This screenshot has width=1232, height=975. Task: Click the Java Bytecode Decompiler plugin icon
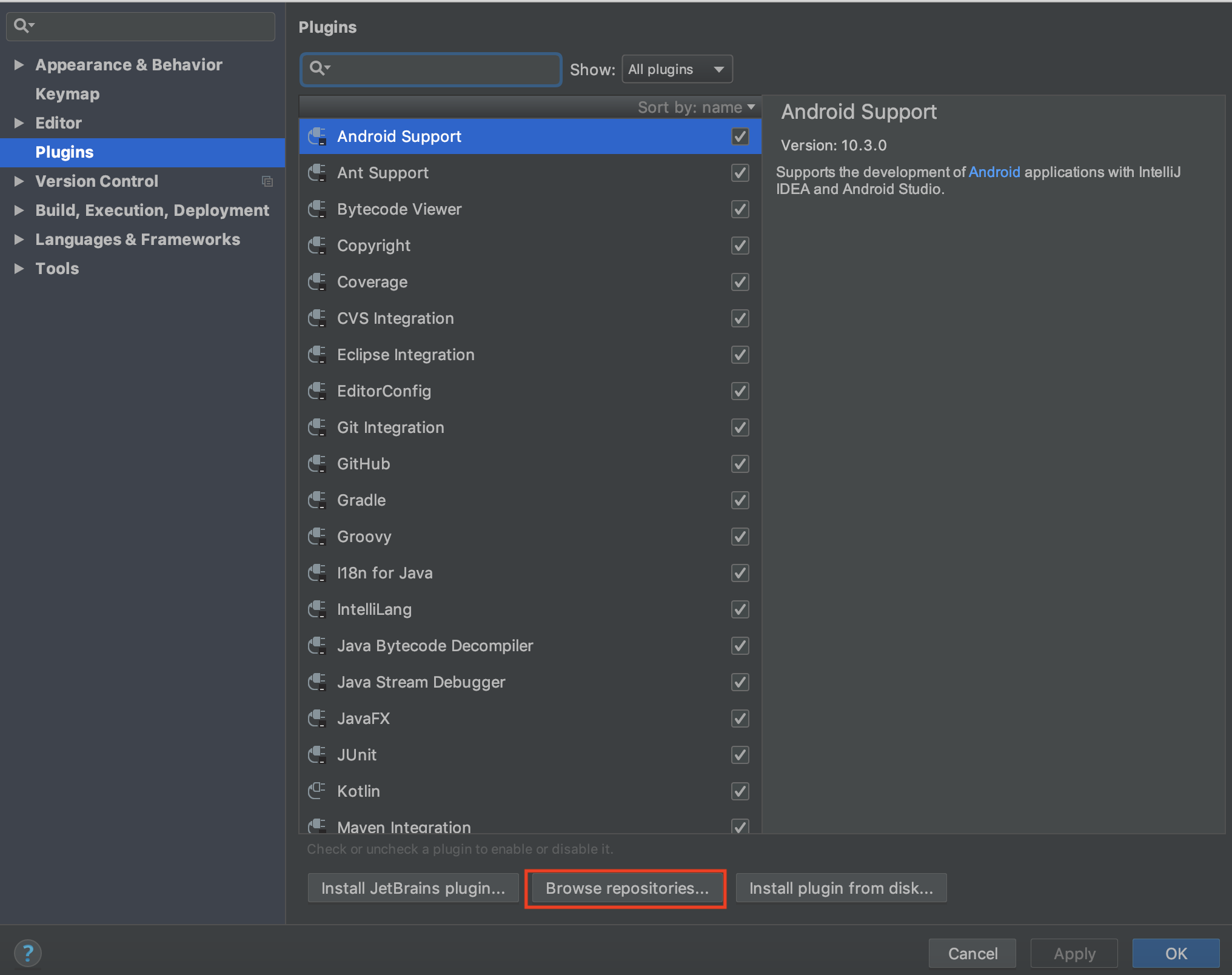click(x=317, y=646)
